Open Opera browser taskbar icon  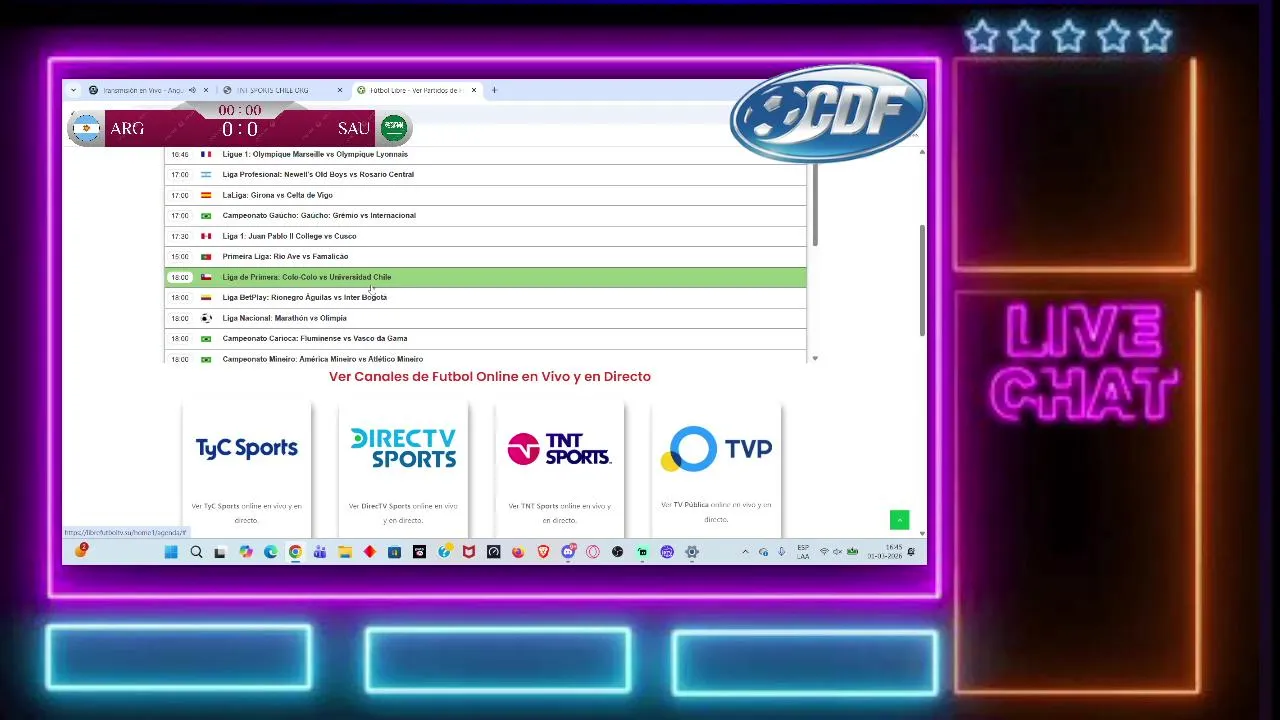[593, 552]
